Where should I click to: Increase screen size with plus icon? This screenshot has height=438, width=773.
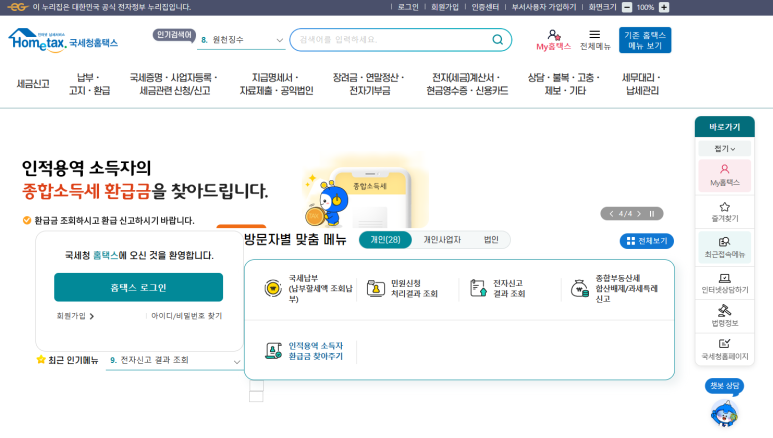[x=664, y=7]
